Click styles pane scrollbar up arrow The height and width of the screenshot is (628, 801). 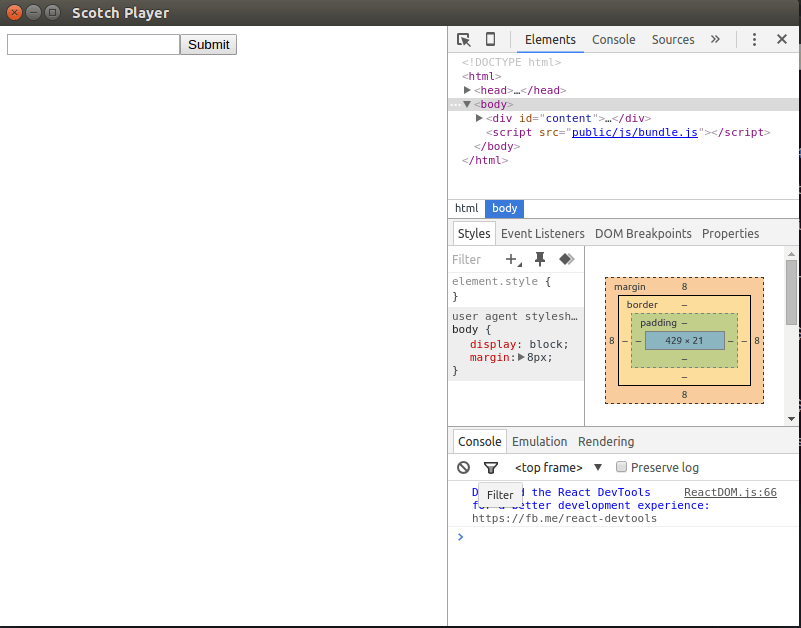[791, 254]
